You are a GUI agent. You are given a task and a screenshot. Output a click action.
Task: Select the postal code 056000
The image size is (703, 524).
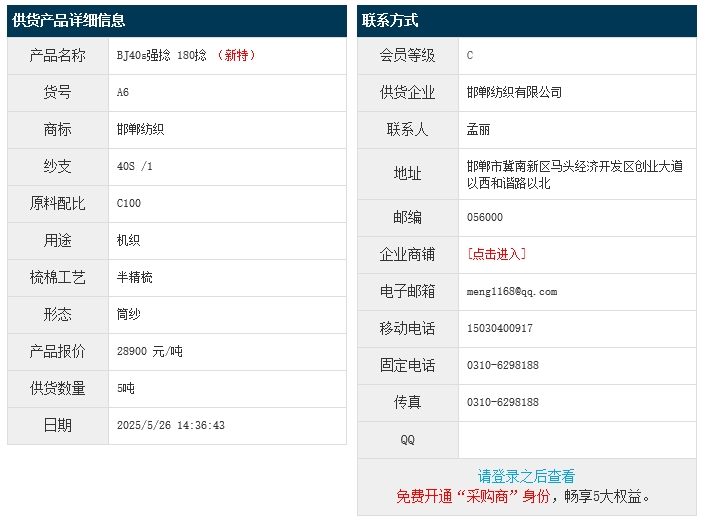tap(485, 217)
